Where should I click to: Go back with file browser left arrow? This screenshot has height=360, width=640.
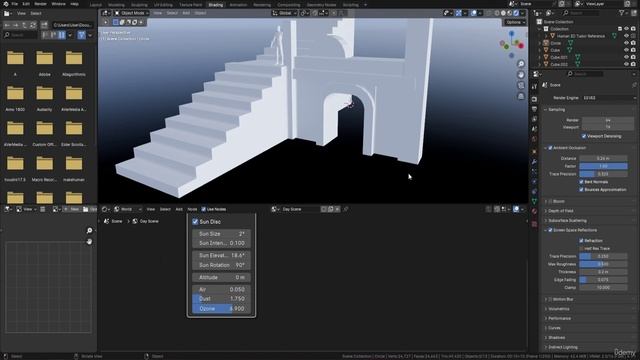click(7, 25)
